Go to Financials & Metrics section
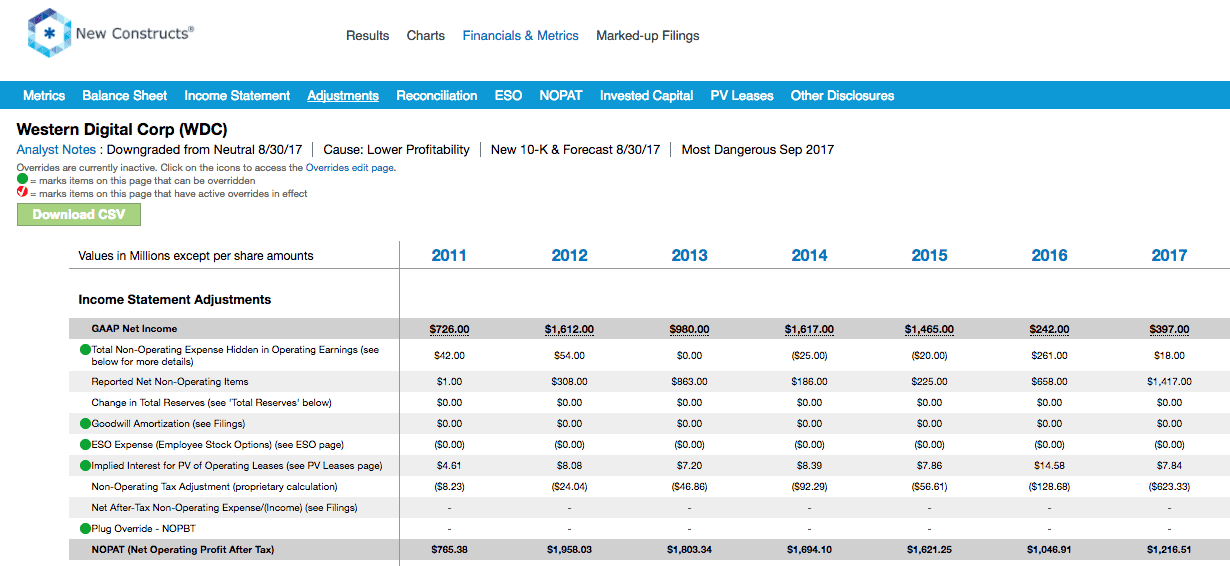Viewport: 1230px width, 566px height. 521,36
